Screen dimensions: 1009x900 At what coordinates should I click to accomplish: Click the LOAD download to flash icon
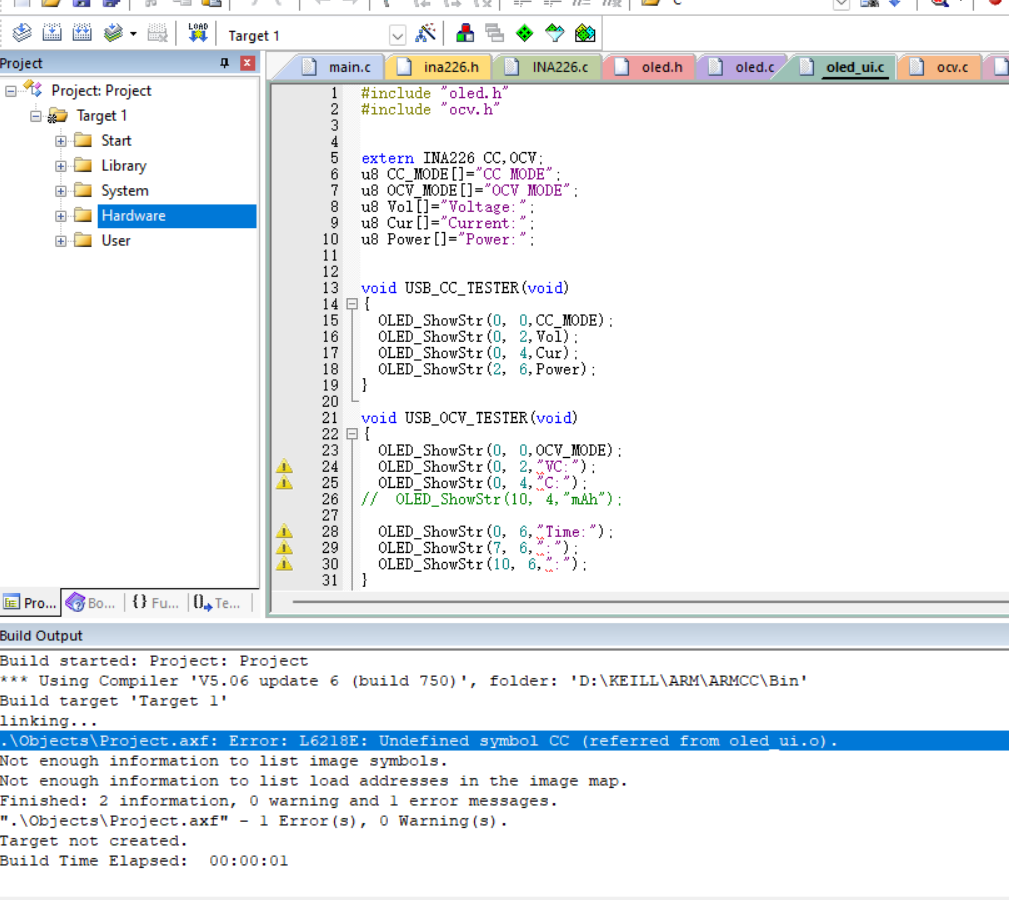(198, 33)
